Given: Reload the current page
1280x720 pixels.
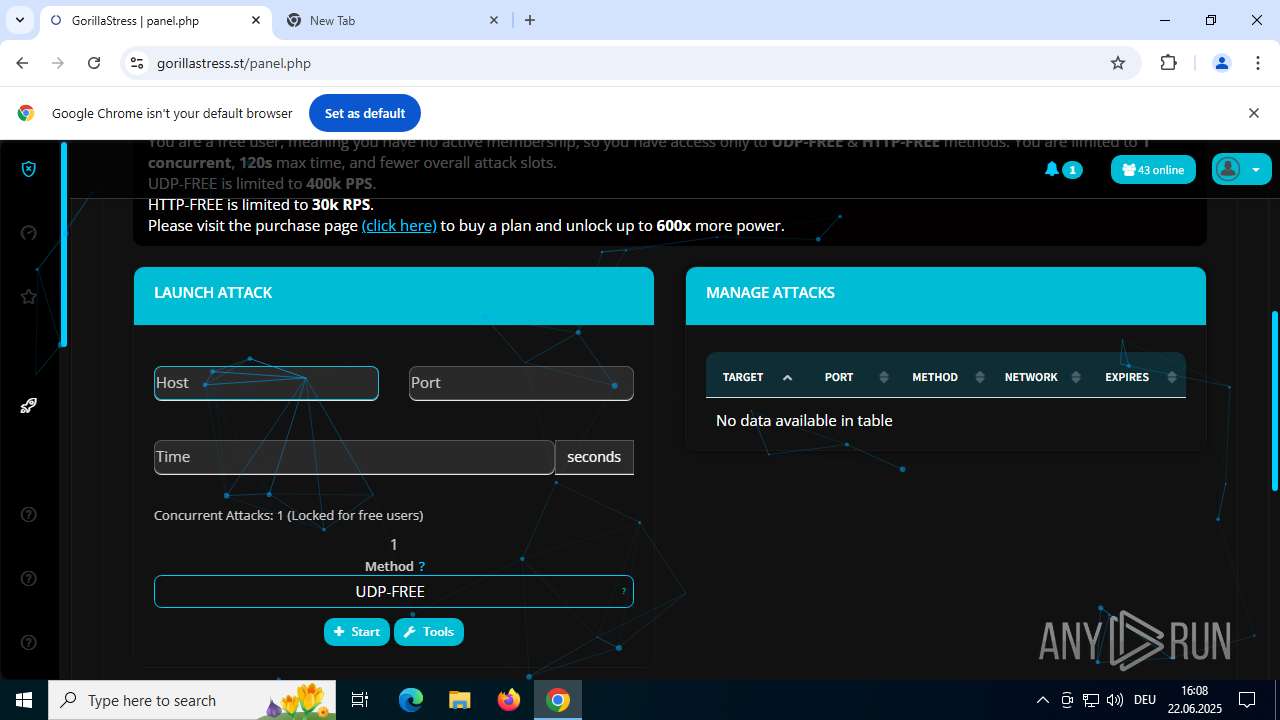Looking at the screenshot, I should pyautogui.click(x=94, y=63).
